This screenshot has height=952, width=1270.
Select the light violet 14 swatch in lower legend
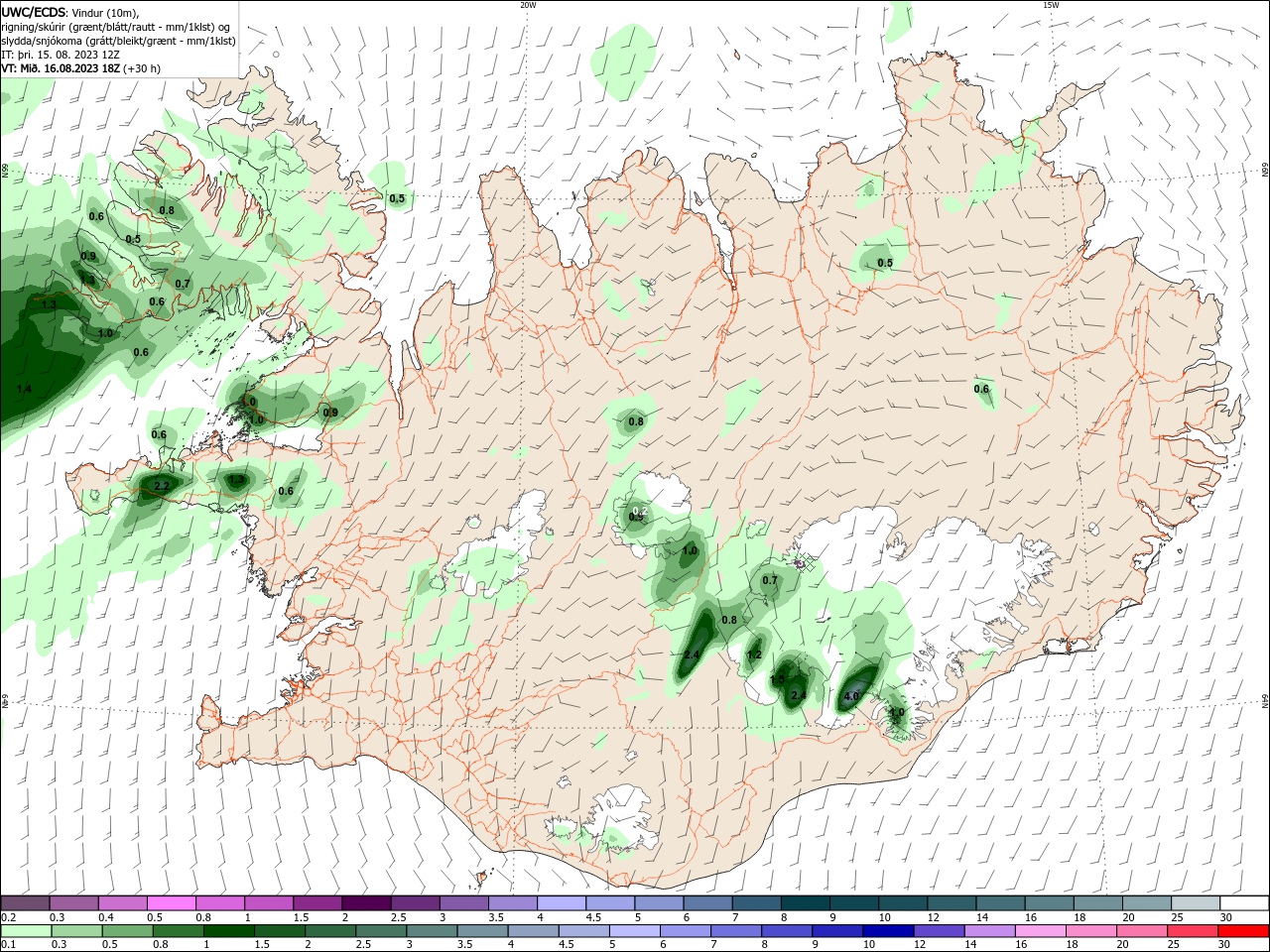(x=989, y=931)
